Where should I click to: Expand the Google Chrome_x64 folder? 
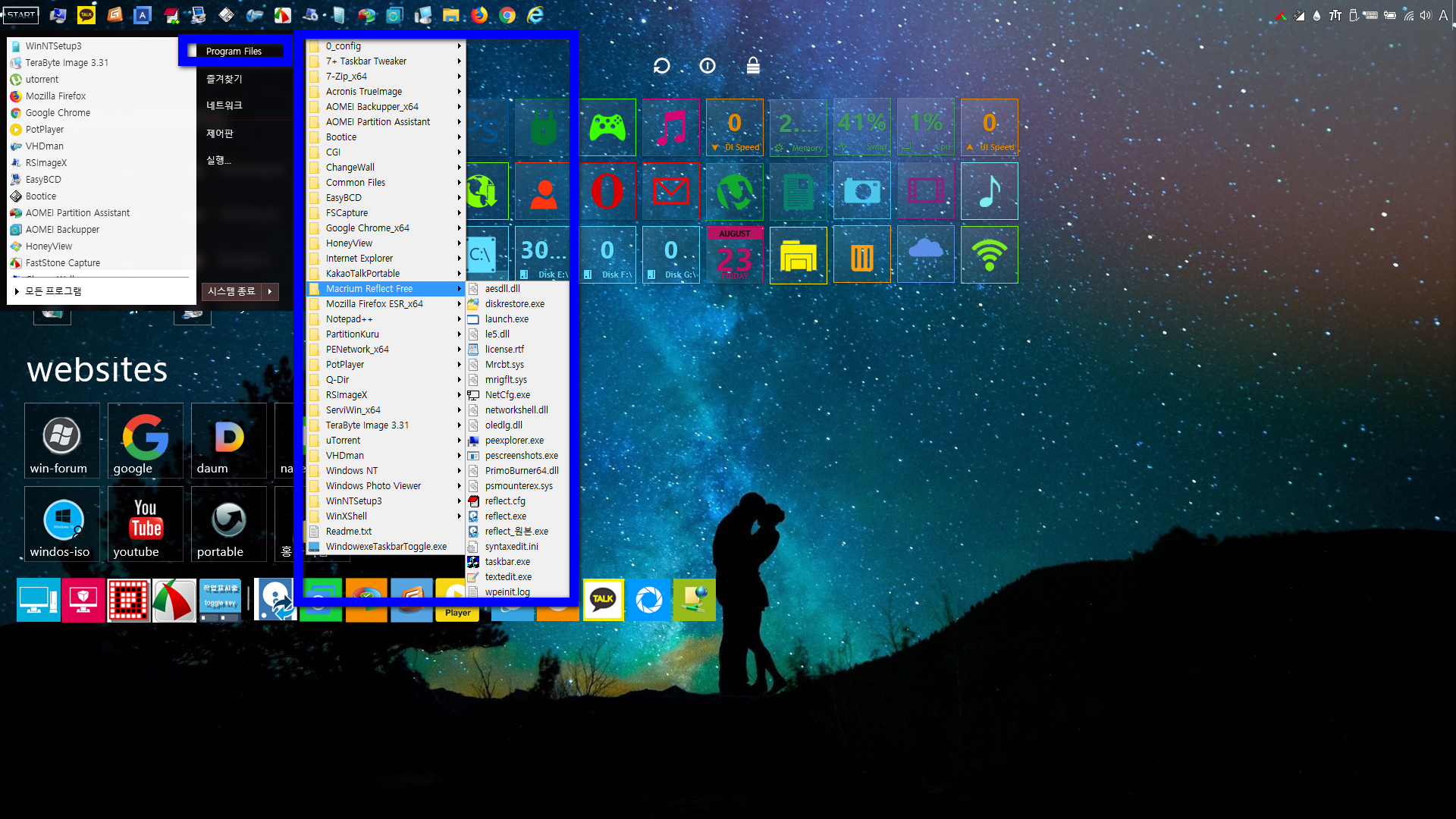point(385,228)
